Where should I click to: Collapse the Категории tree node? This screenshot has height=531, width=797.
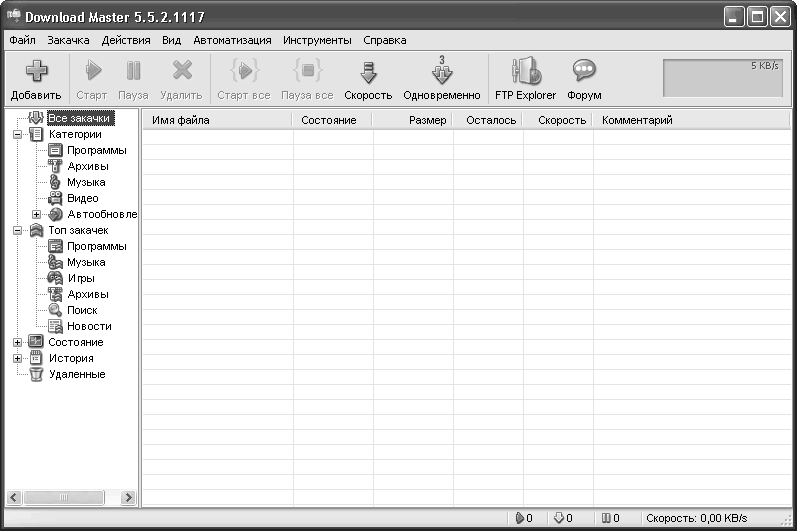pos(18,135)
